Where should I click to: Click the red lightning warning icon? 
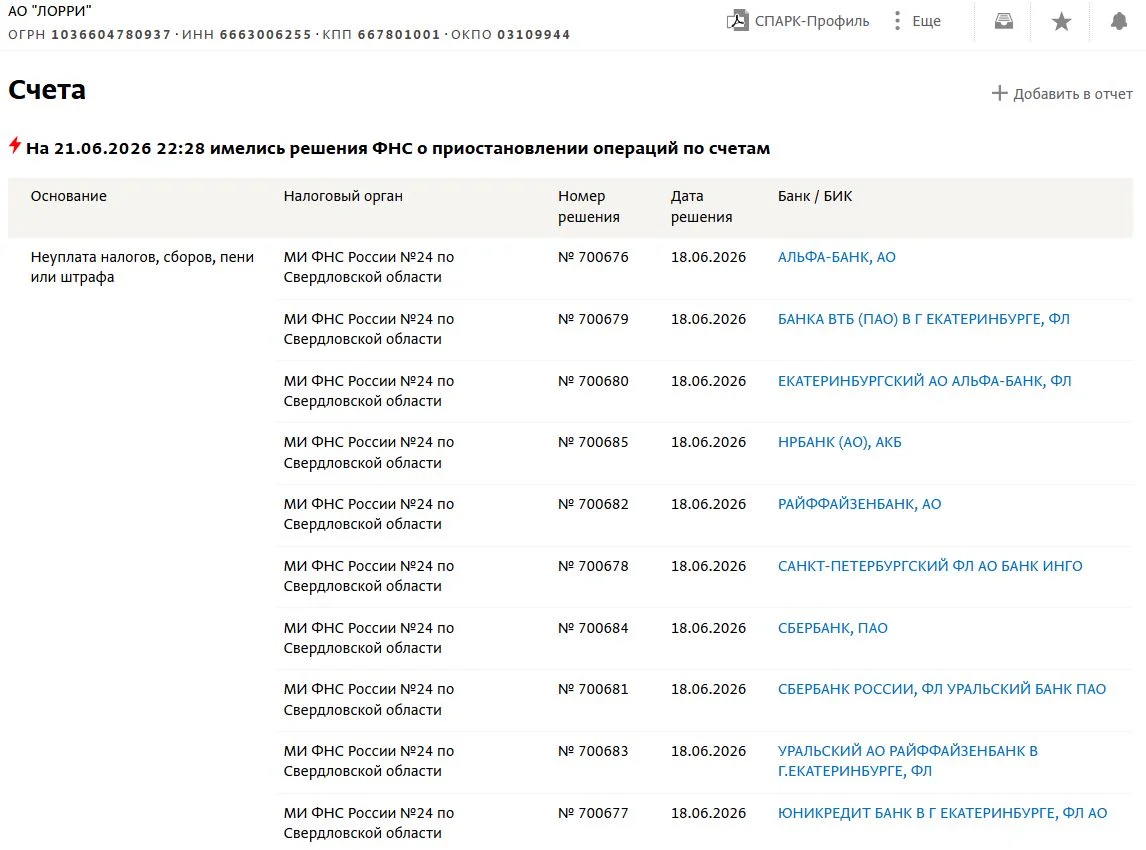15,145
